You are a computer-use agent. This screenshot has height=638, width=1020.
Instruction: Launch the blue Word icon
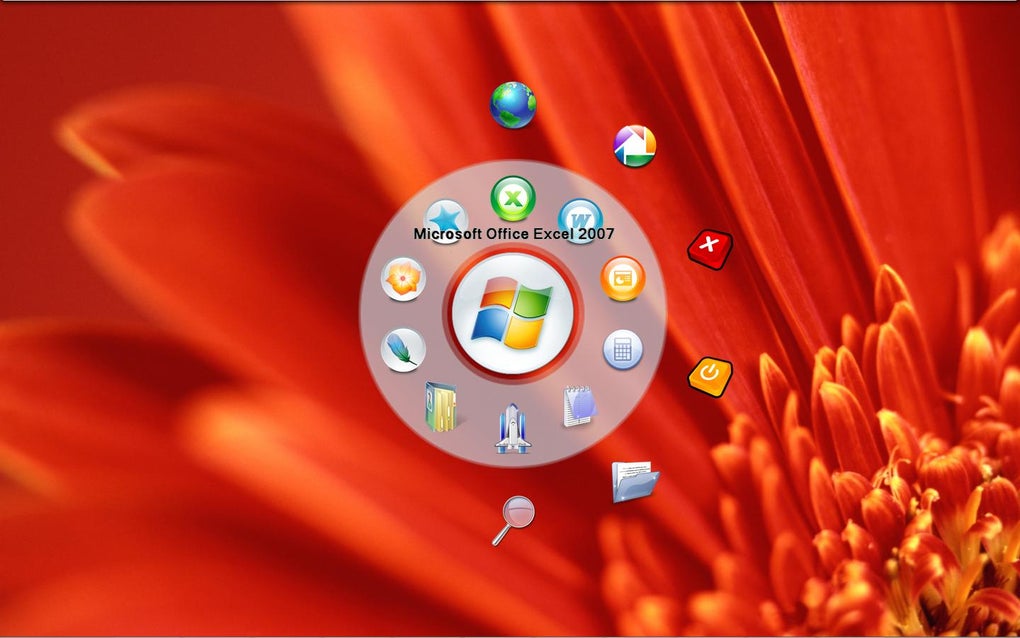pos(580,221)
